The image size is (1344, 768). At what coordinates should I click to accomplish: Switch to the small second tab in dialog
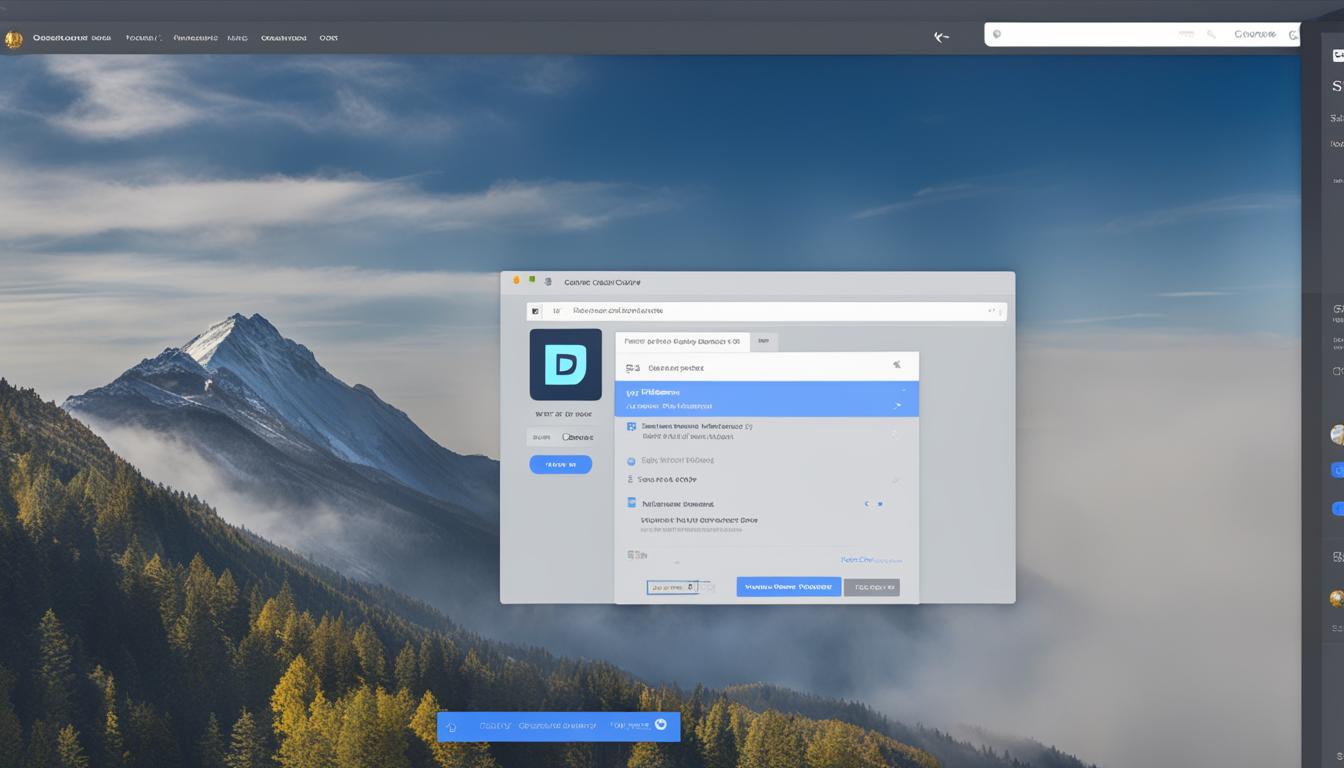click(x=763, y=342)
